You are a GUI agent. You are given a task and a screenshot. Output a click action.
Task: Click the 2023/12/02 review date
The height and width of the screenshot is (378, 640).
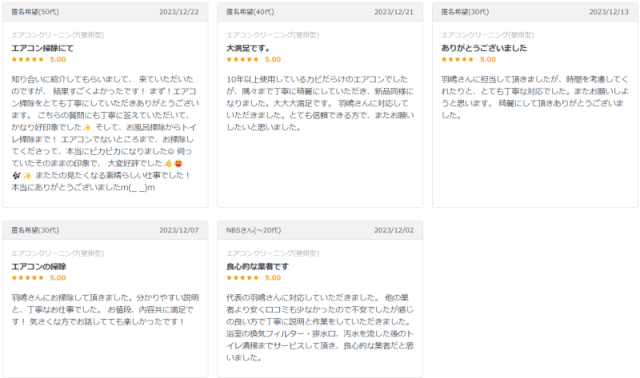pos(394,230)
